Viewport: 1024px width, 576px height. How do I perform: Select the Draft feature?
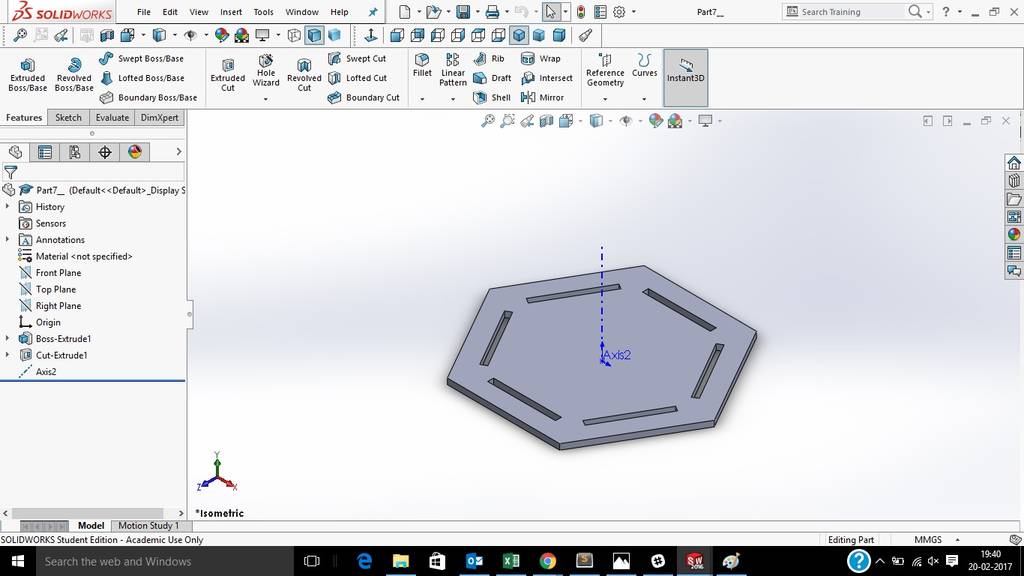(492, 78)
